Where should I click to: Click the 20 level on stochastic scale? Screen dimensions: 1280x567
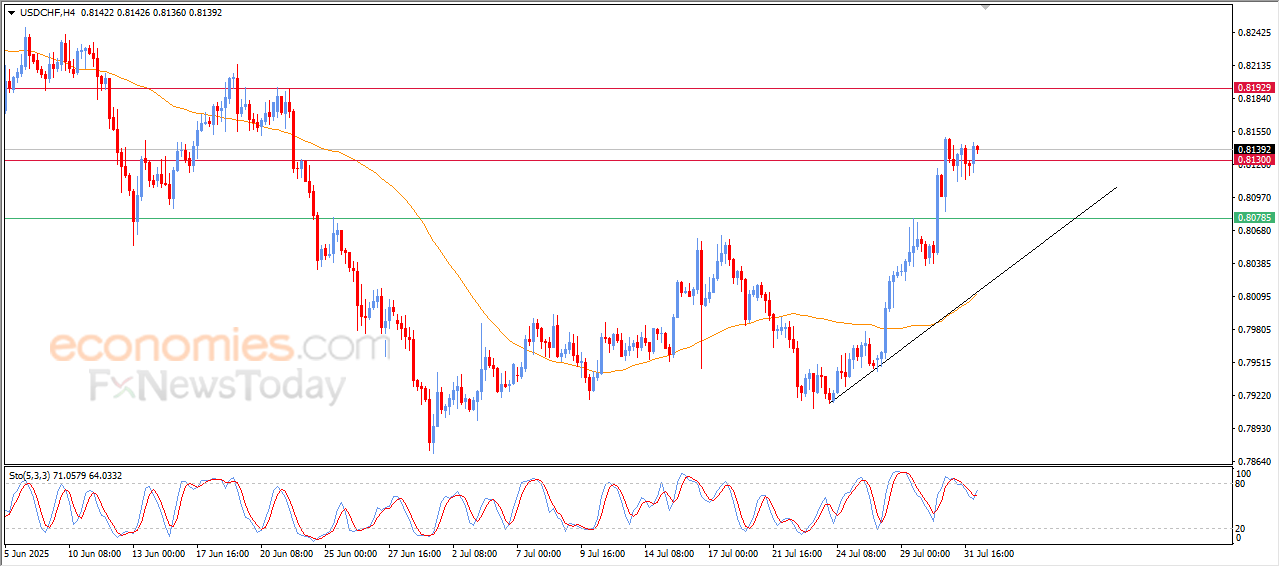click(1242, 527)
